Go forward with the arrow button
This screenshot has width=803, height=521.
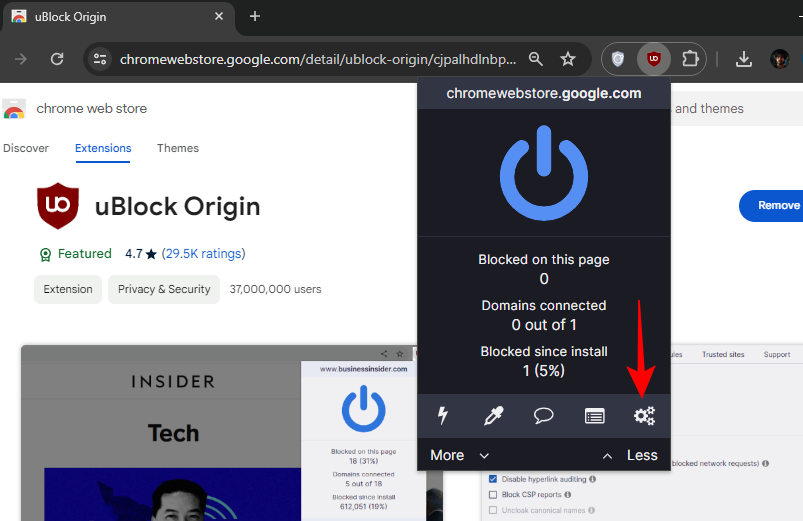(x=21, y=59)
